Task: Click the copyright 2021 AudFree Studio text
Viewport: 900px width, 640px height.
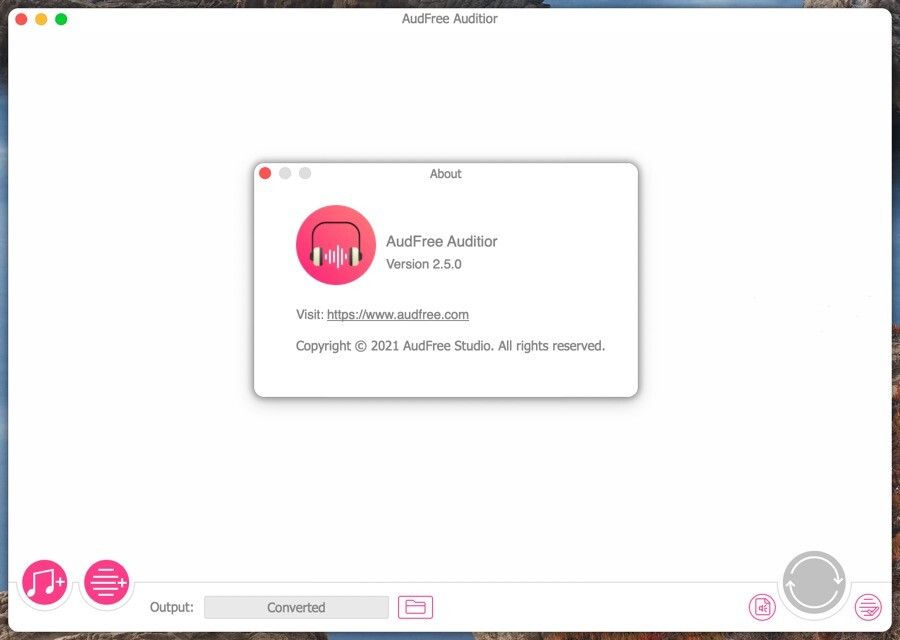Action: click(x=451, y=346)
